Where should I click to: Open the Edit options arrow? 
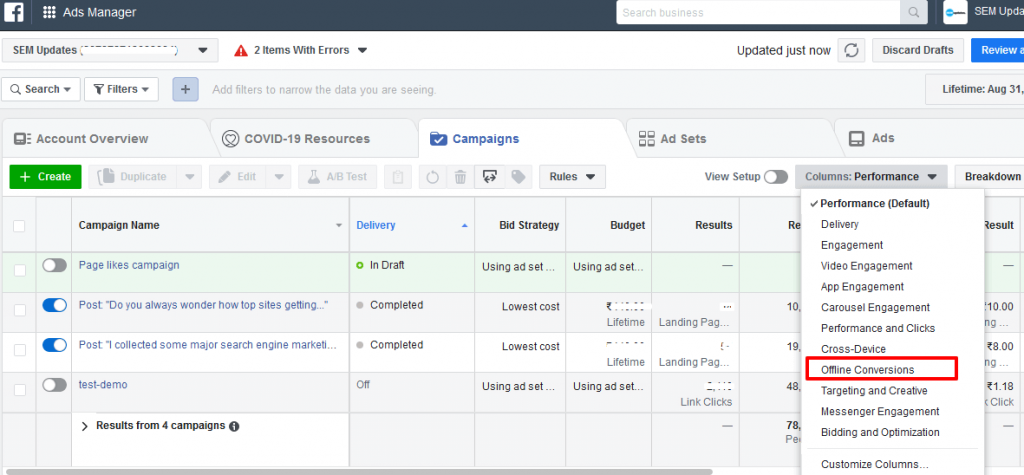pos(279,176)
